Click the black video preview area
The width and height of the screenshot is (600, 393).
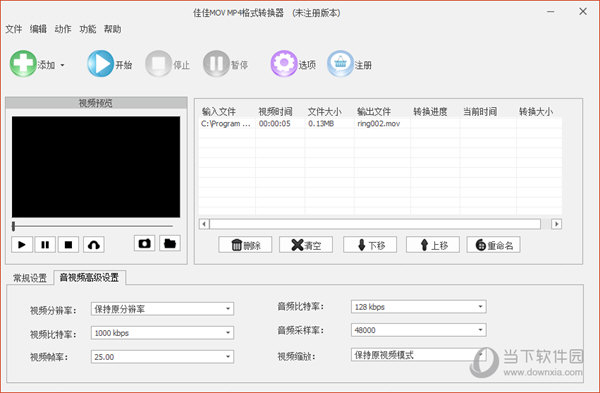(96, 167)
